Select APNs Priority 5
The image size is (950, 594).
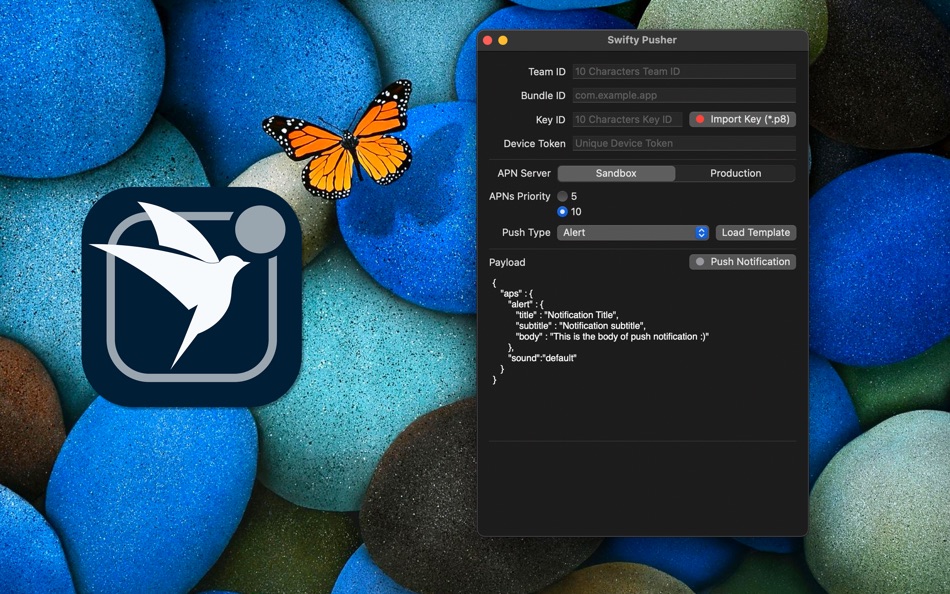[x=563, y=196]
